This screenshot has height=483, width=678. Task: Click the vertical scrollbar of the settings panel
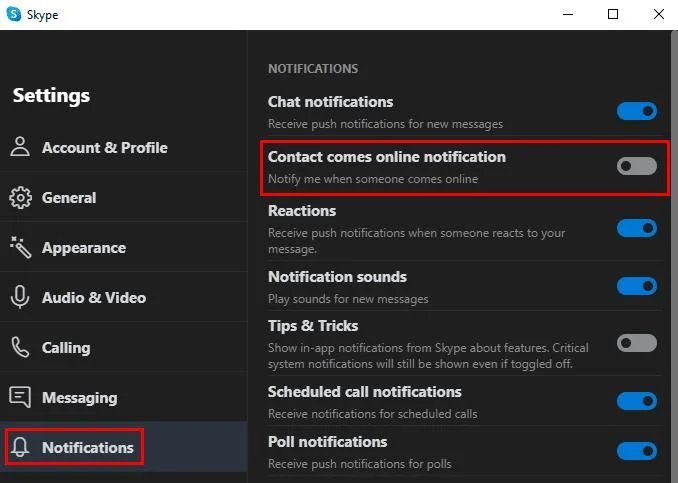674,256
